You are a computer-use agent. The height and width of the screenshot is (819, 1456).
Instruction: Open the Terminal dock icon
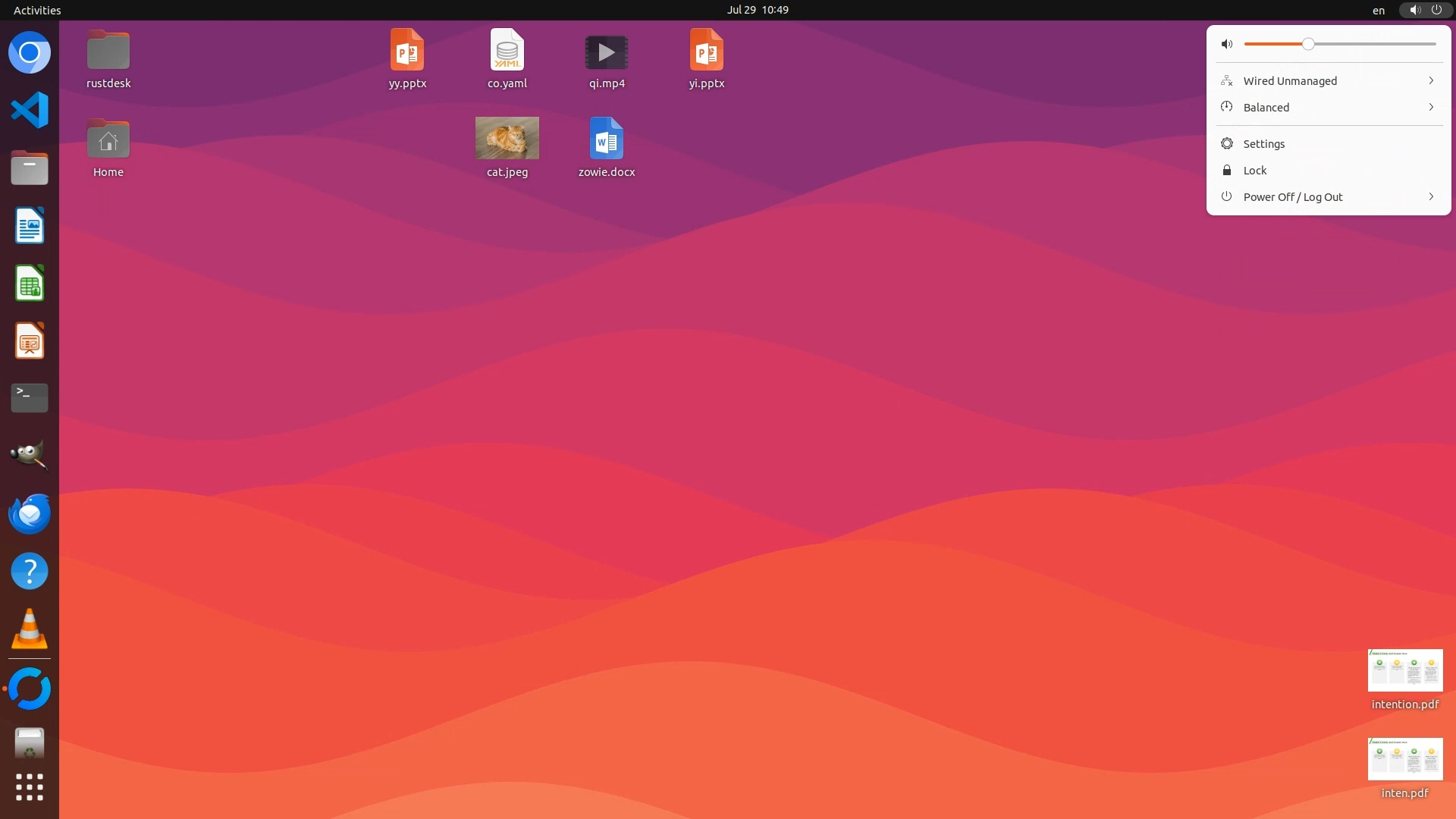[x=30, y=398]
